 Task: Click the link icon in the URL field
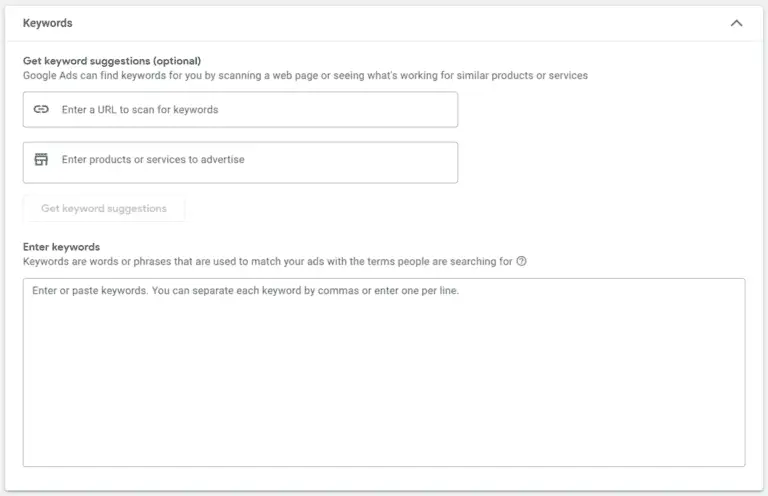pyautogui.click(x=41, y=109)
